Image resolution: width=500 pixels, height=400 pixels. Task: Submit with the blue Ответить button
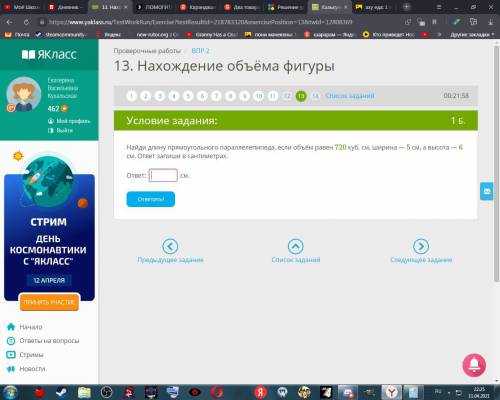[151, 199]
